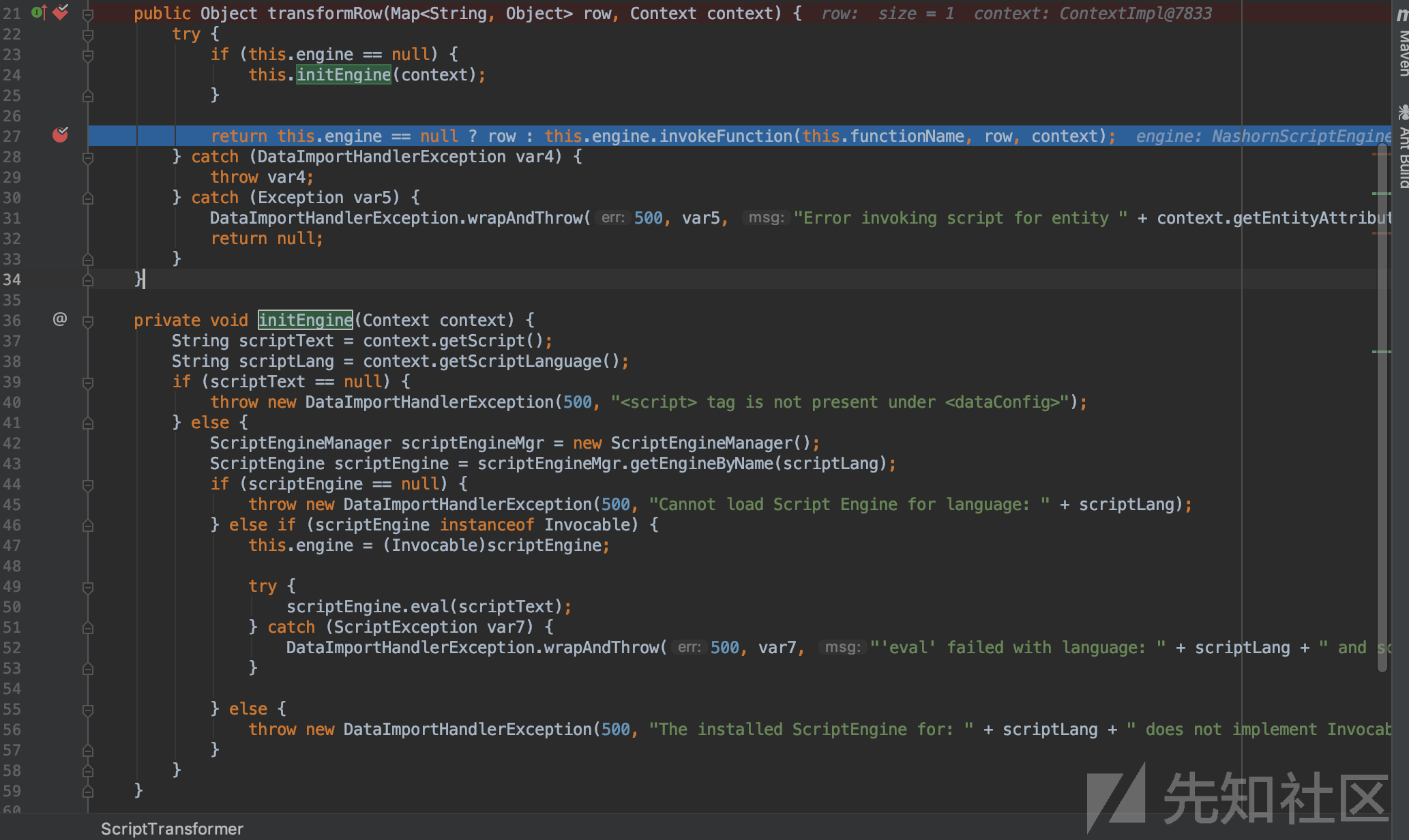The image size is (1409, 840).
Task: Collapse the initEngine method on line 36
Action: tap(88, 320)
